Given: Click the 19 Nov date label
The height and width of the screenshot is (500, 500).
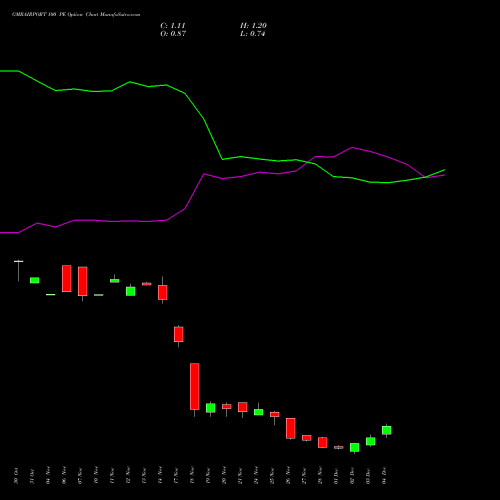Looking at the screenshot, I should [208, 476].
